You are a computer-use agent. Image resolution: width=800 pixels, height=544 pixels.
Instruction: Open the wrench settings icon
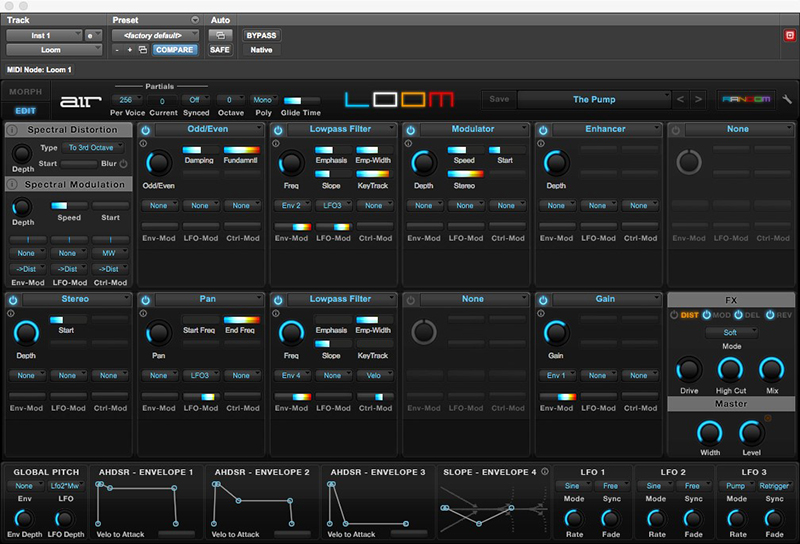pos(787,99)
